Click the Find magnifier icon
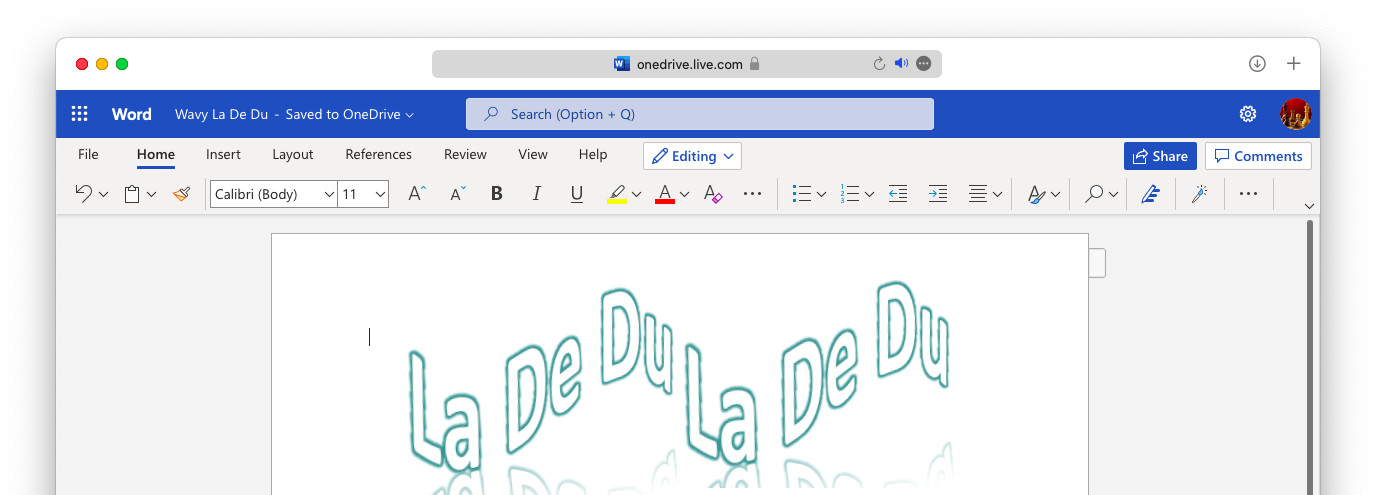1376x495 pixels. 1094,194
